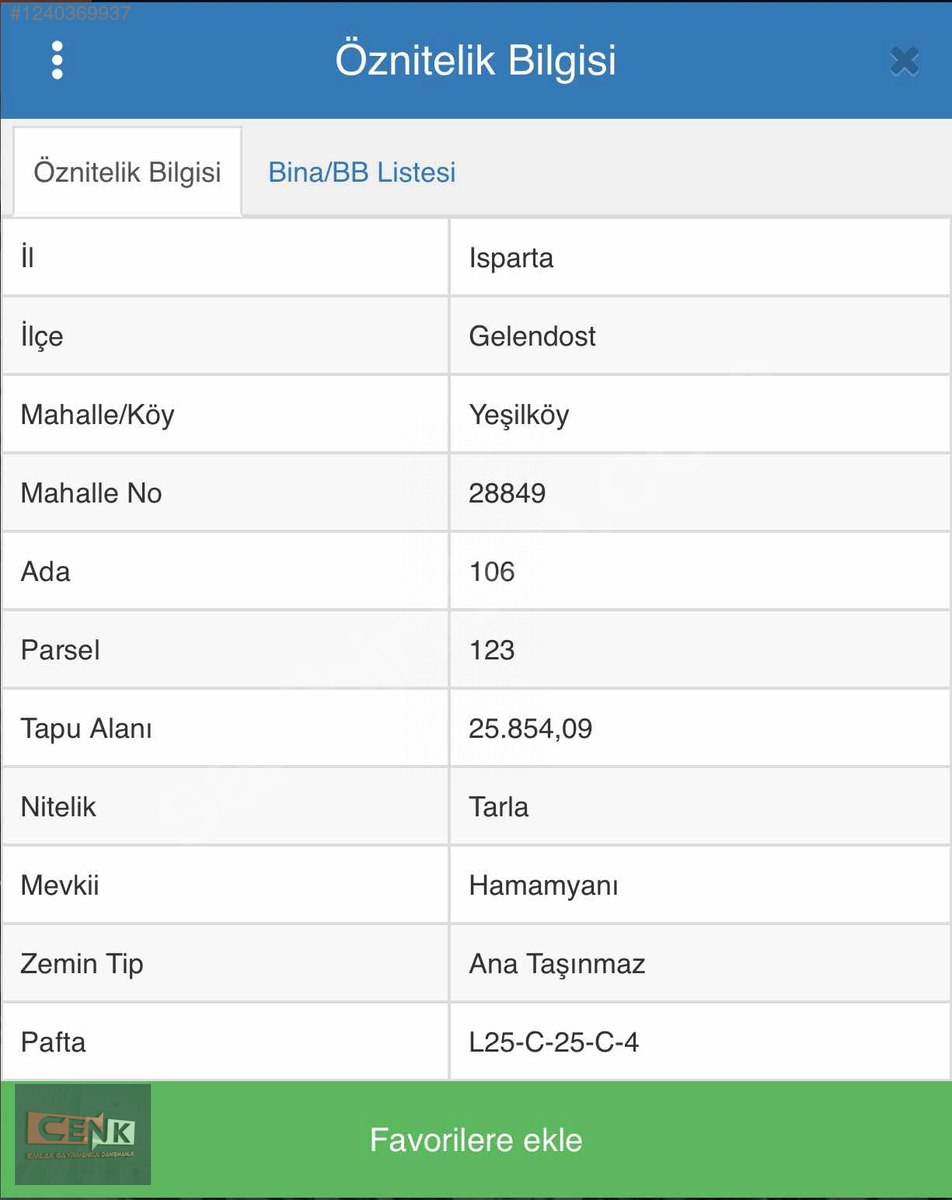Image resolution: width=952 pixels, height=1200 pixels.
Task: Select the Parsel value 123
Action: [x=699, y=650]
